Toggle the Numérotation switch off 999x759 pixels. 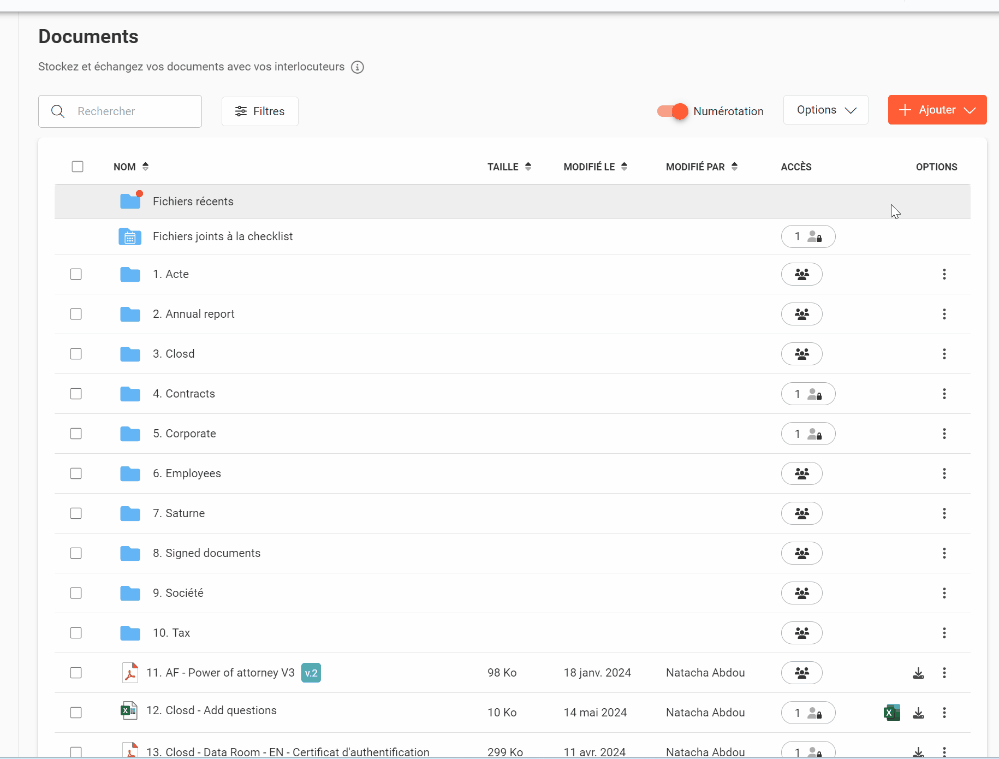pos(673,111)
